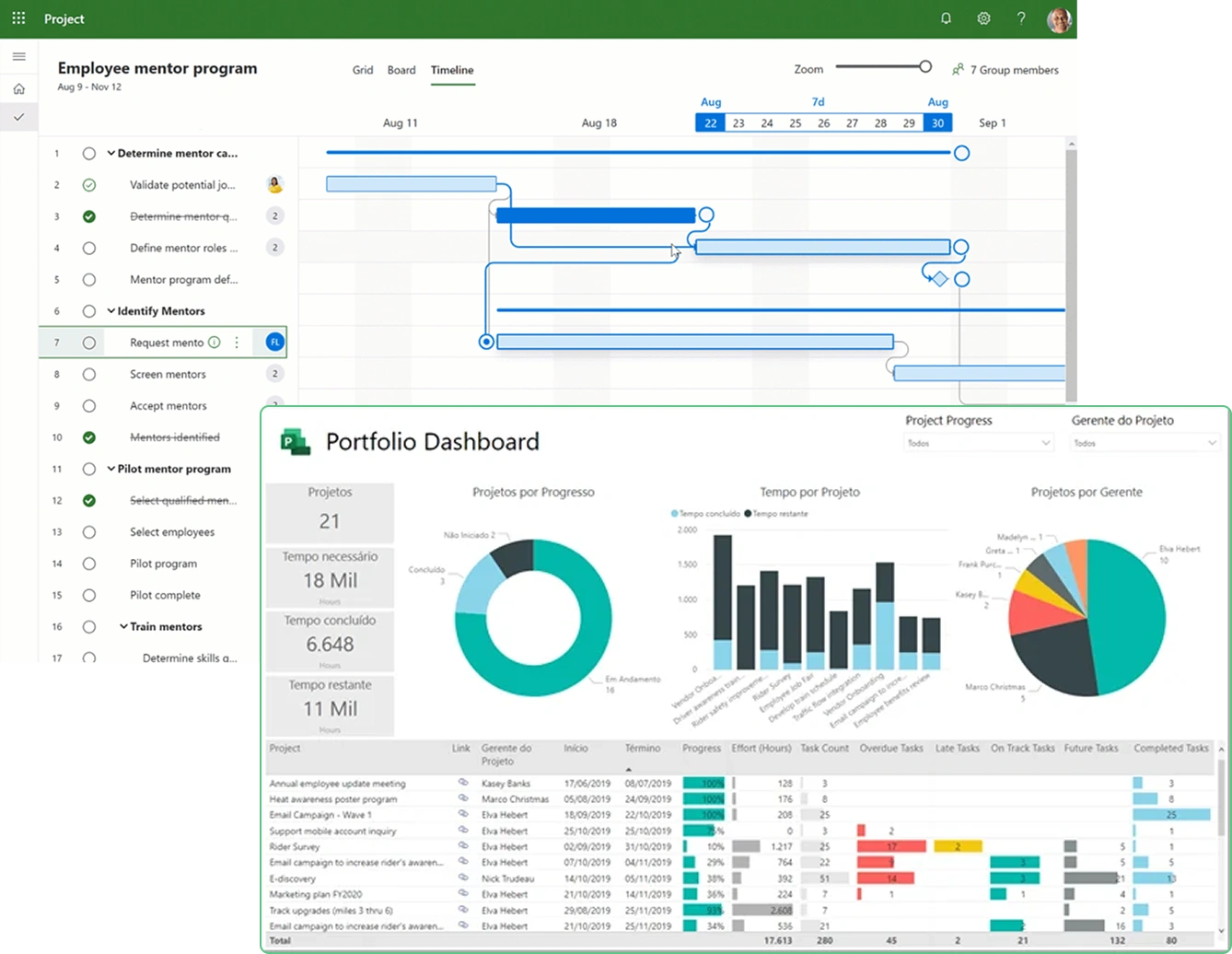
Task: Mark Screen mentors task complete
Action: pyautogui.click(x=88, y=374)
